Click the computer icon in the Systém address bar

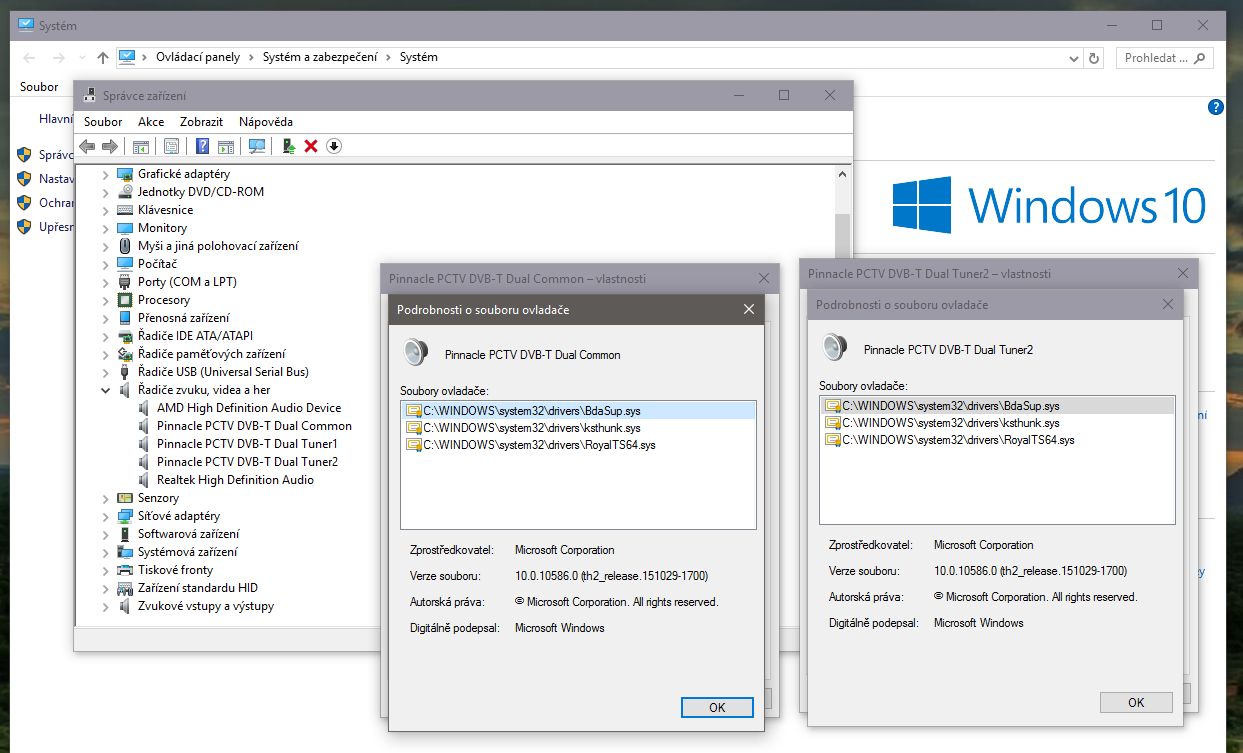click(x=127, y=57)
